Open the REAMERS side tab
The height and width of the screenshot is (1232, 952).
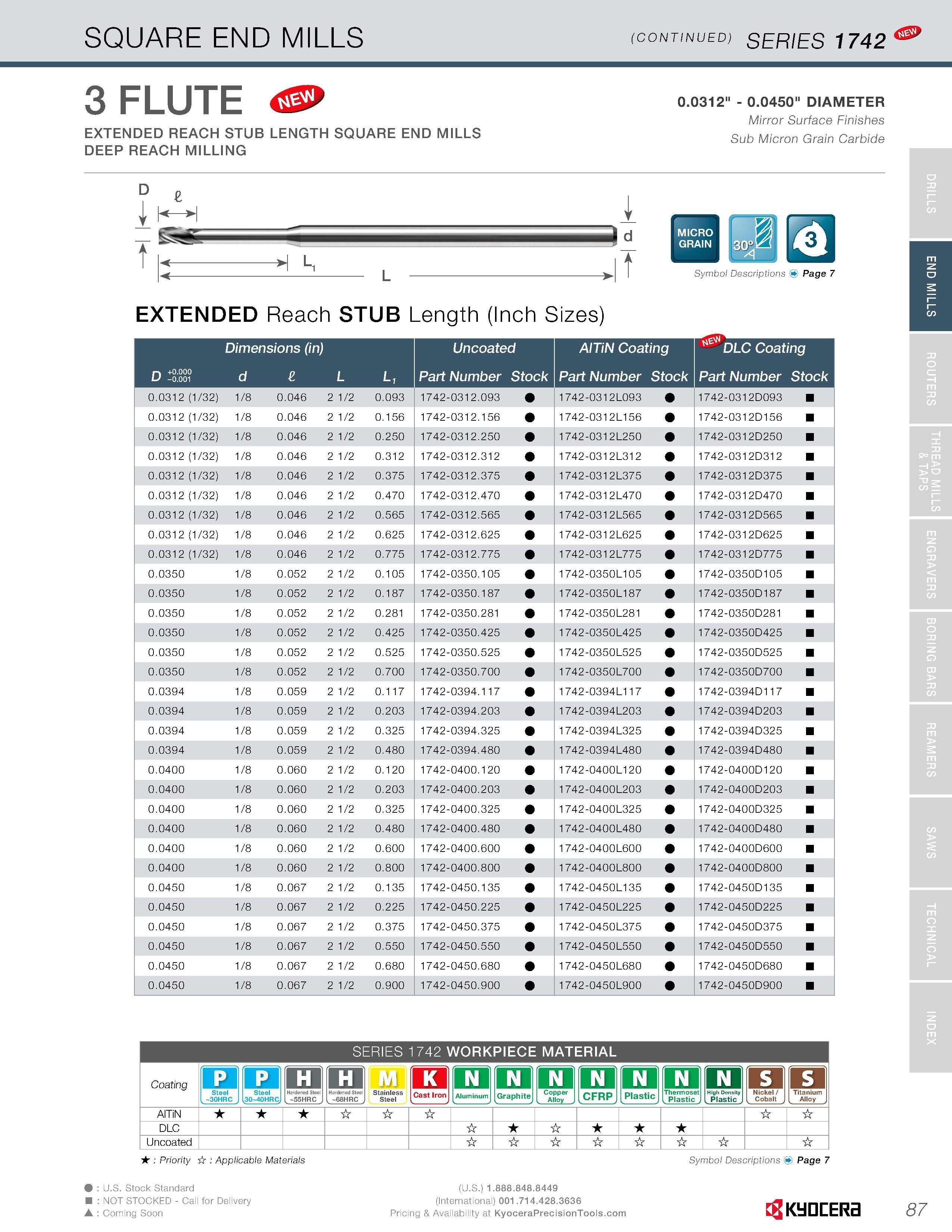[x=931, y=750]
